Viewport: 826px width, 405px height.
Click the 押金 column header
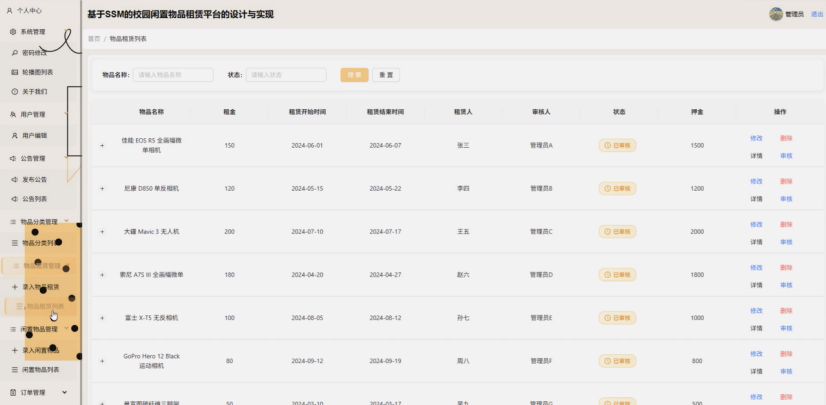tap(697, 112)
